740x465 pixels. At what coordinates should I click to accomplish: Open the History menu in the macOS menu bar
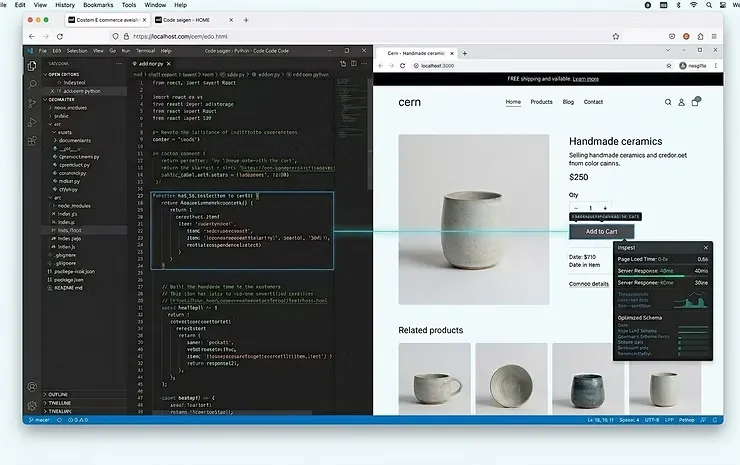65,5
